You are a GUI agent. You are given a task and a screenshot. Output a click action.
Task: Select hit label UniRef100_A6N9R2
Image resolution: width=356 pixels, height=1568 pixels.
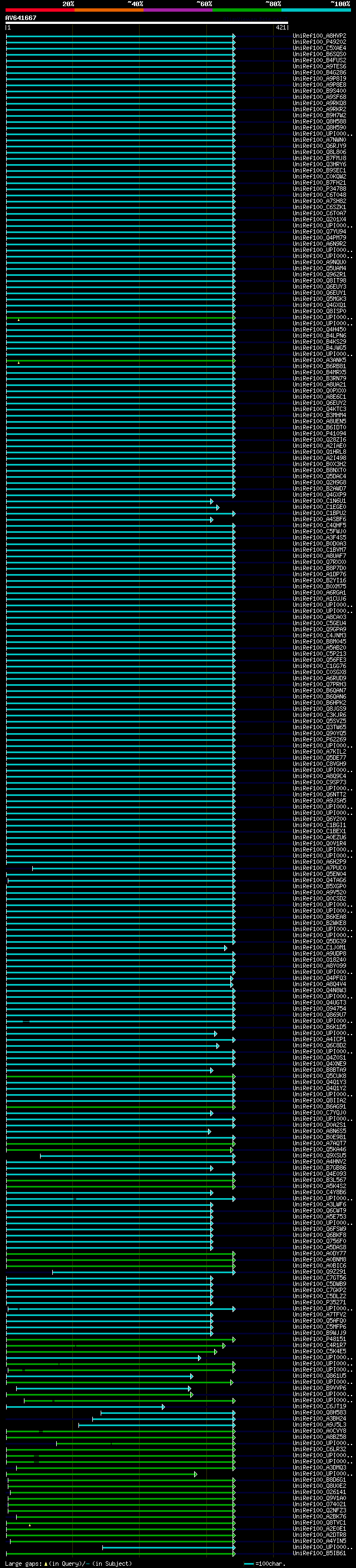coord(319,244)
